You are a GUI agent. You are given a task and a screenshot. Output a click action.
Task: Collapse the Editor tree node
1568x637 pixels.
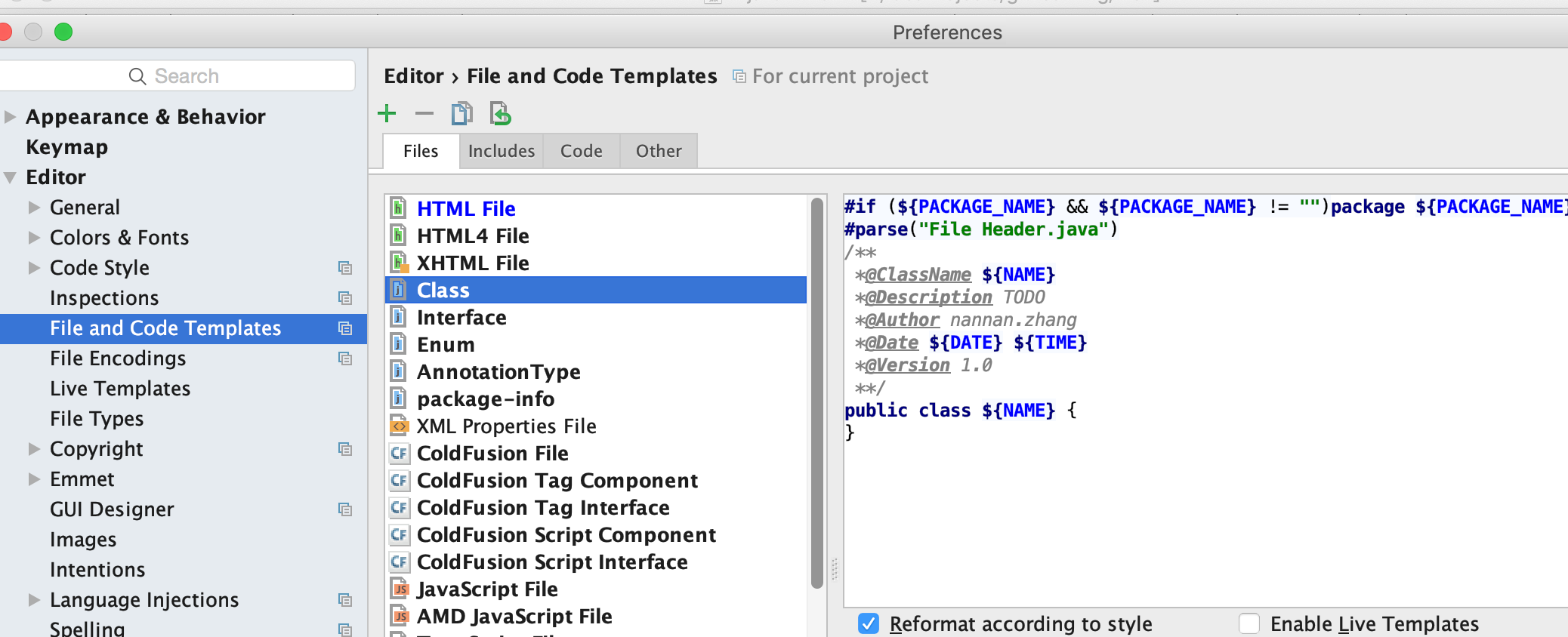click(x=11, y=177)
